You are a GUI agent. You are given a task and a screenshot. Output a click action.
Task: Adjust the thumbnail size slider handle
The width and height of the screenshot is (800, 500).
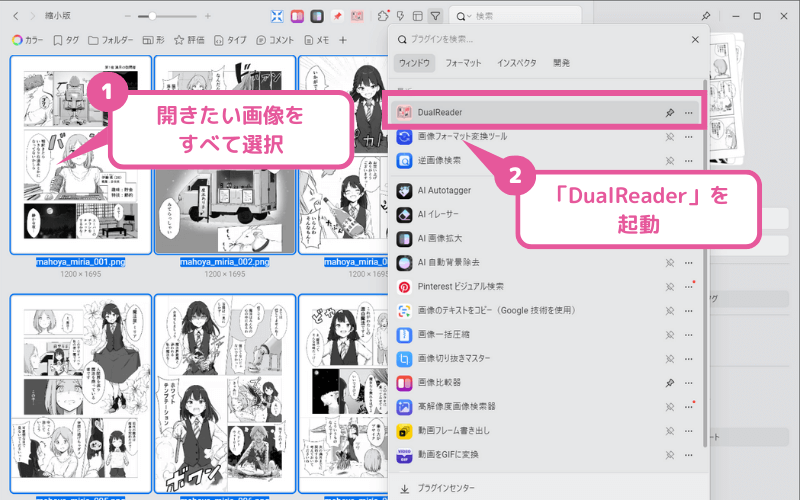click(x=152, y=16)
